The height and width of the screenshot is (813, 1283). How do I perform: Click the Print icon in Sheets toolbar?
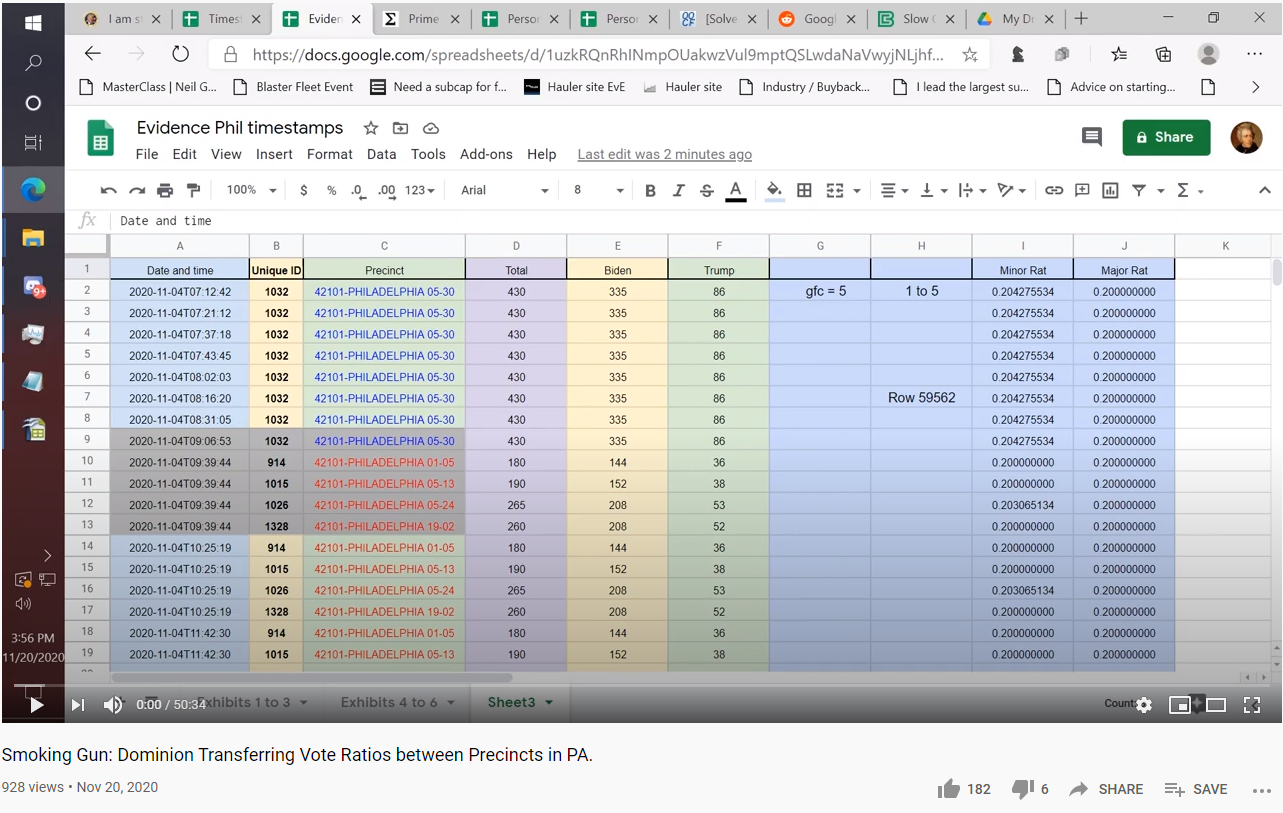click(x=165, y=190)
